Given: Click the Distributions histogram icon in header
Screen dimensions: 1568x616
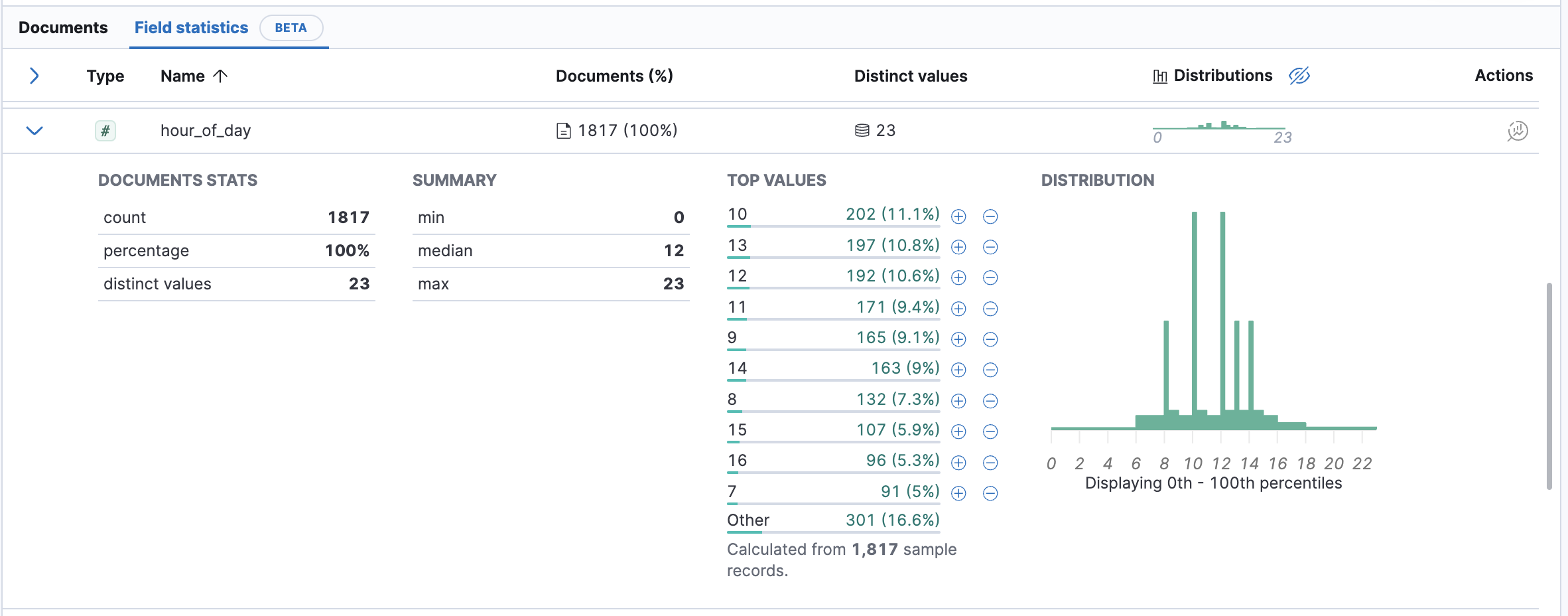Looking at the screenshot, I should 1158,76.
